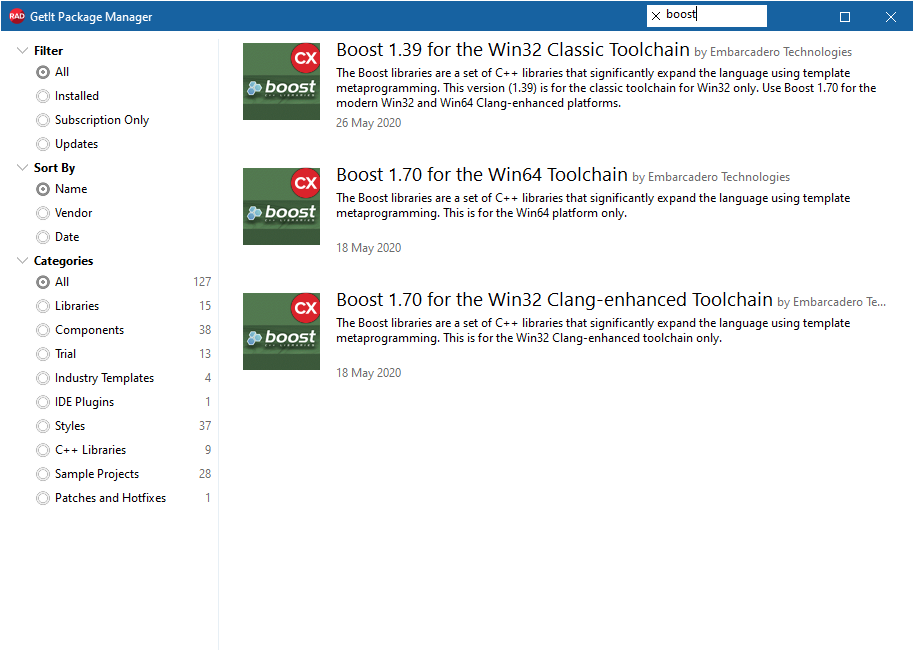Open Boost 1.70 Win32 Clang-enhanced package thumbnail
Viewport: 914px width, 659px height.
click(x=281, y=331)
